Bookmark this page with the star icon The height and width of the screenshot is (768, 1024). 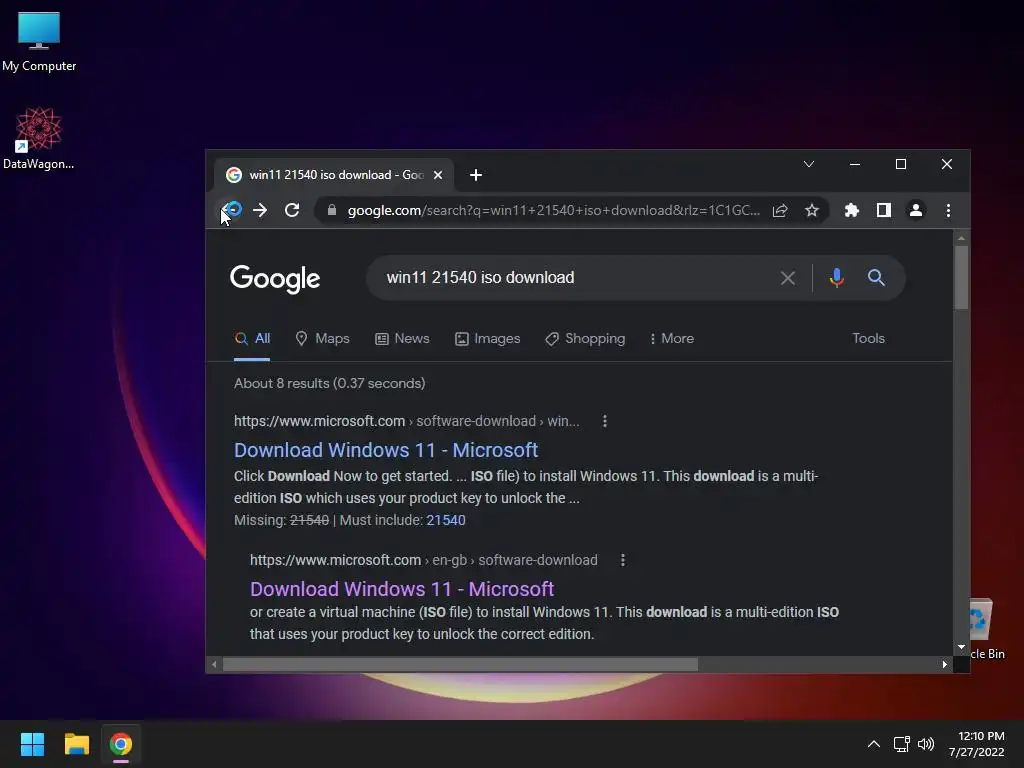click(812, 210)
